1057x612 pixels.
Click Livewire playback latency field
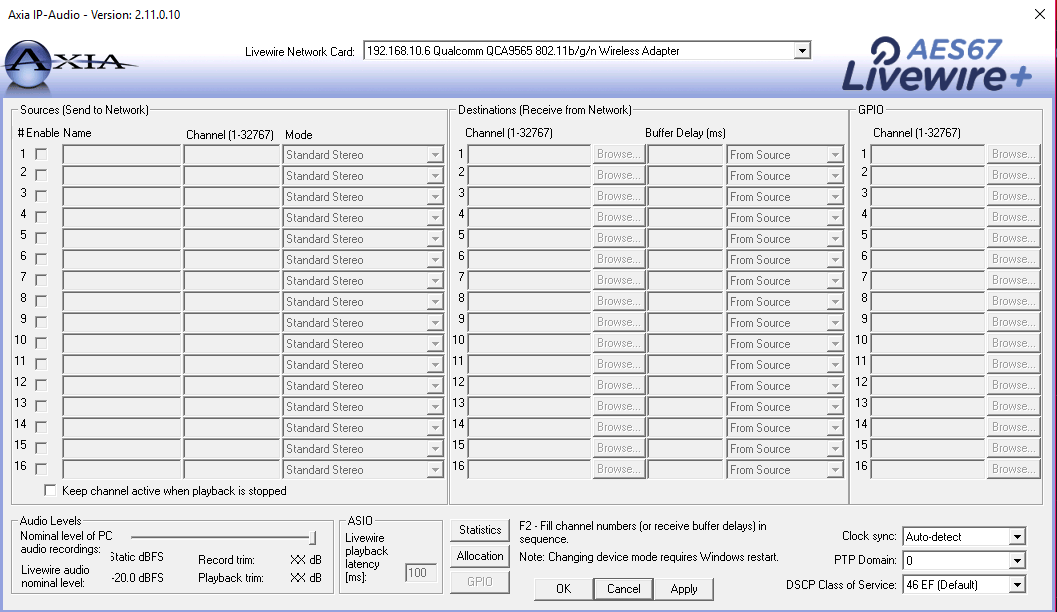pyautogui.click(x=421, y=573)
